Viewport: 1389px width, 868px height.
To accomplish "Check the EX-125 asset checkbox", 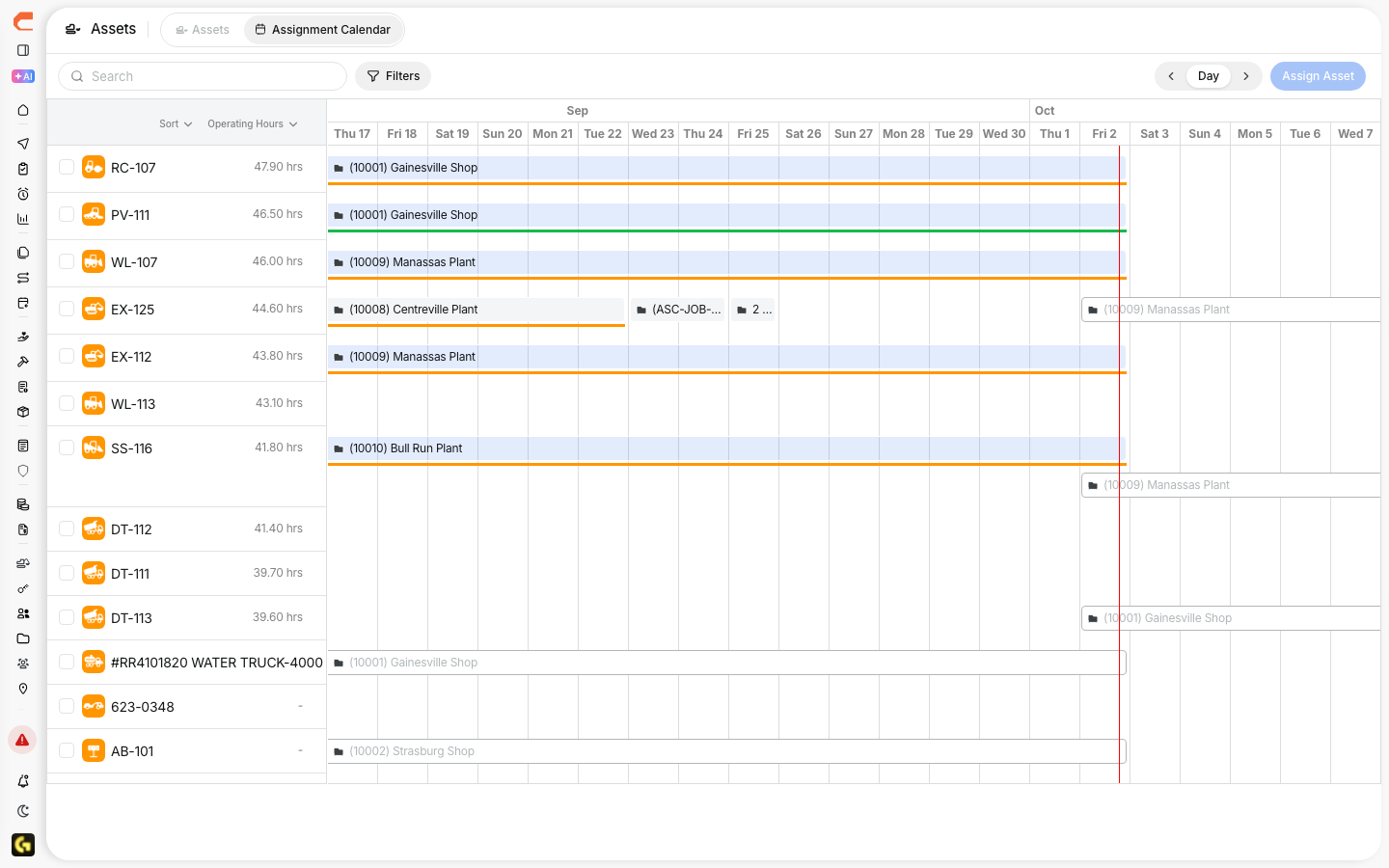I will pyautogui.click(x=67, y=309).
